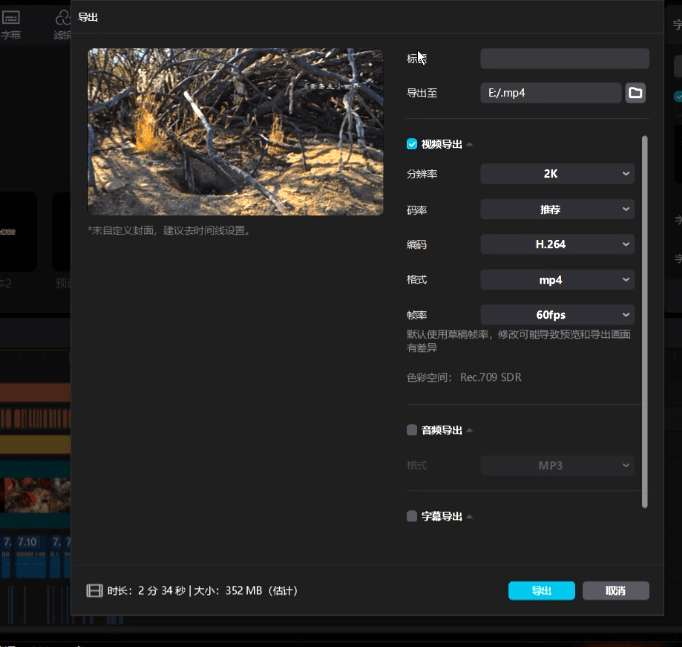Click the 未自定义封面 cover hint text
Image resolution: width=682 pixels, height=647 pixels.
pos(170,230)
